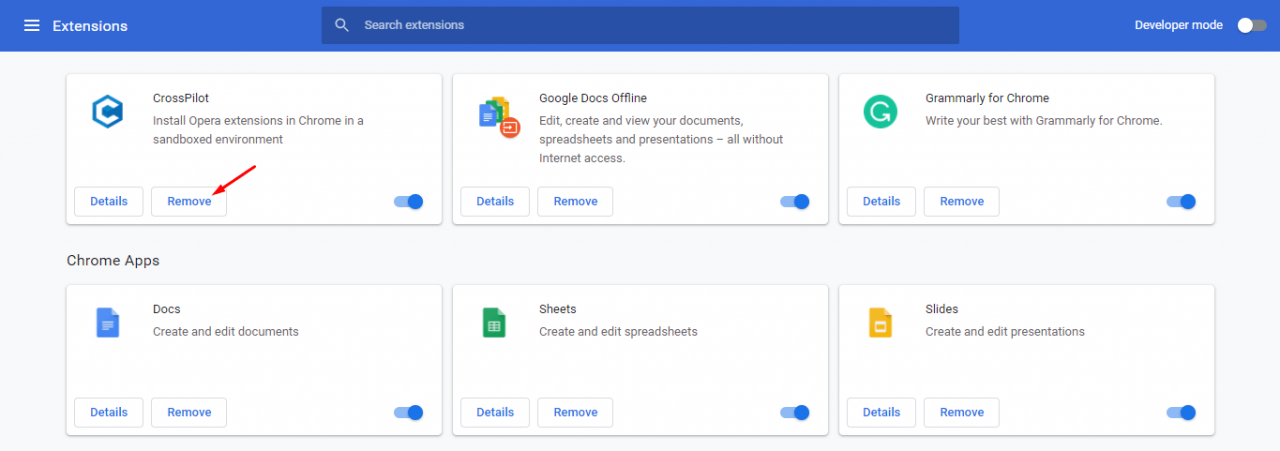Click the search magnifier icon
The width and height of the screenshot is (1280, 451).
[x=342, y=25]
